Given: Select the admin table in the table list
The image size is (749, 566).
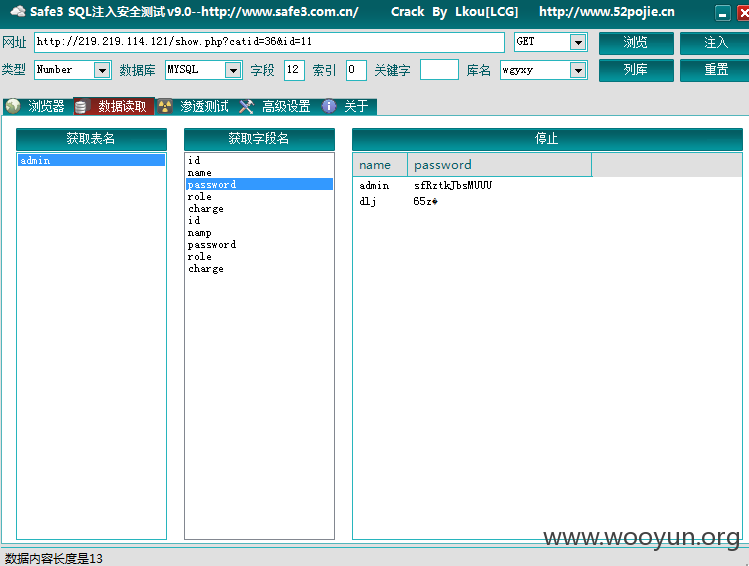Looking at the screenshot, I should (x=91, y=160).
